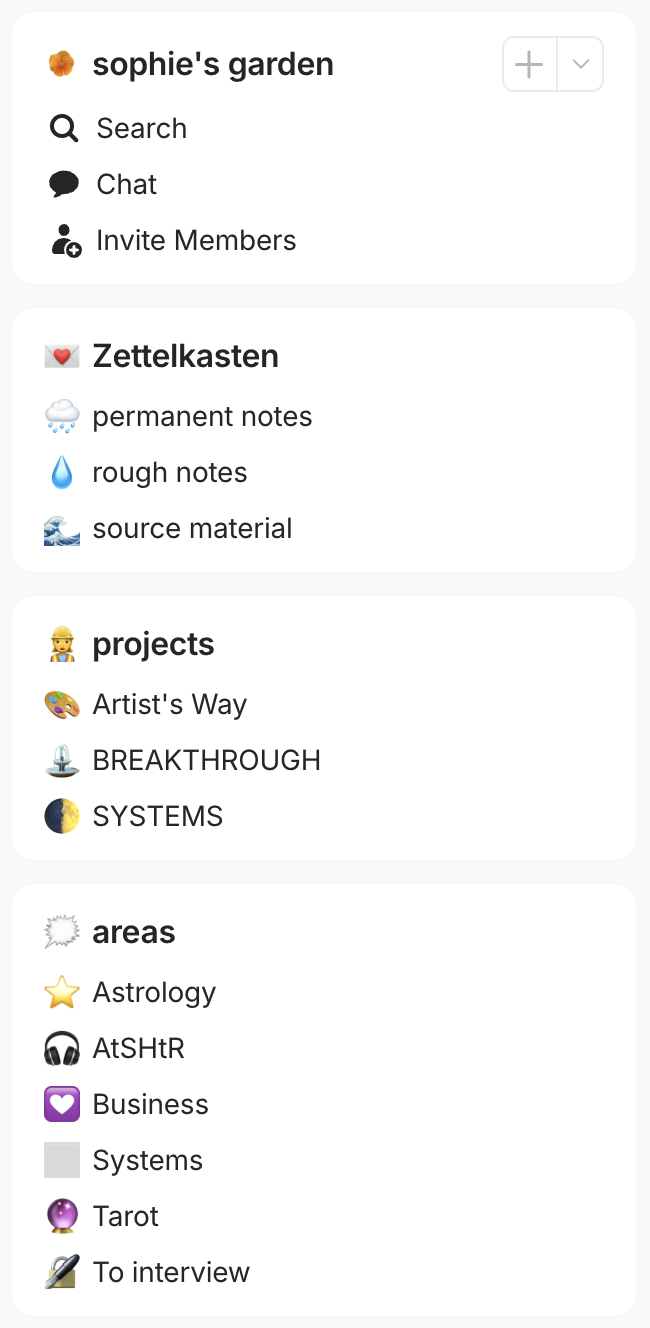Click the Invite Members person icon
Image resolution: width=650 pixels, height=1328 pixels.
(66, 241)
